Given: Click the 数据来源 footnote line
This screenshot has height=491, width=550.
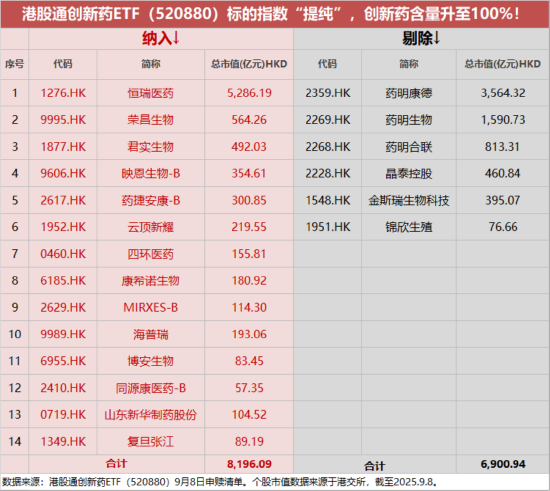Looking at the screenshot, I should click(x=220, y=482).
